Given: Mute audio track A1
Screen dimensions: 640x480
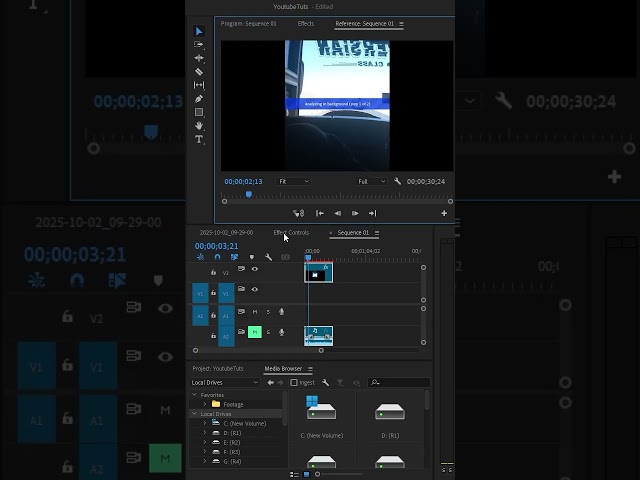Looking at the screenshot, I should (x=255, y=312).
